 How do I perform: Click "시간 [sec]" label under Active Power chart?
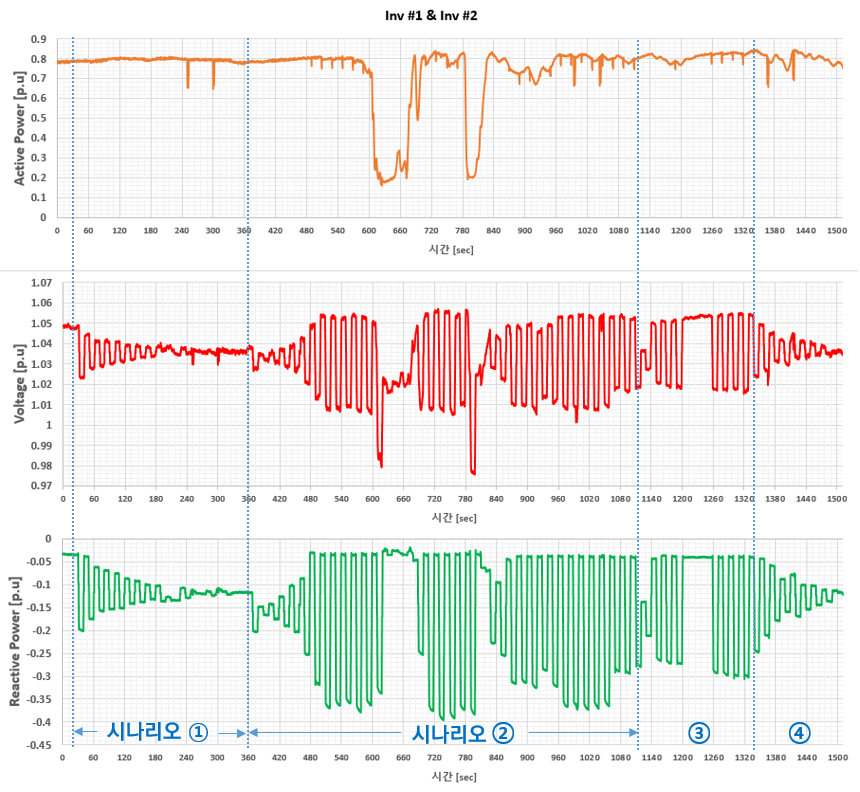click(451, 250)
